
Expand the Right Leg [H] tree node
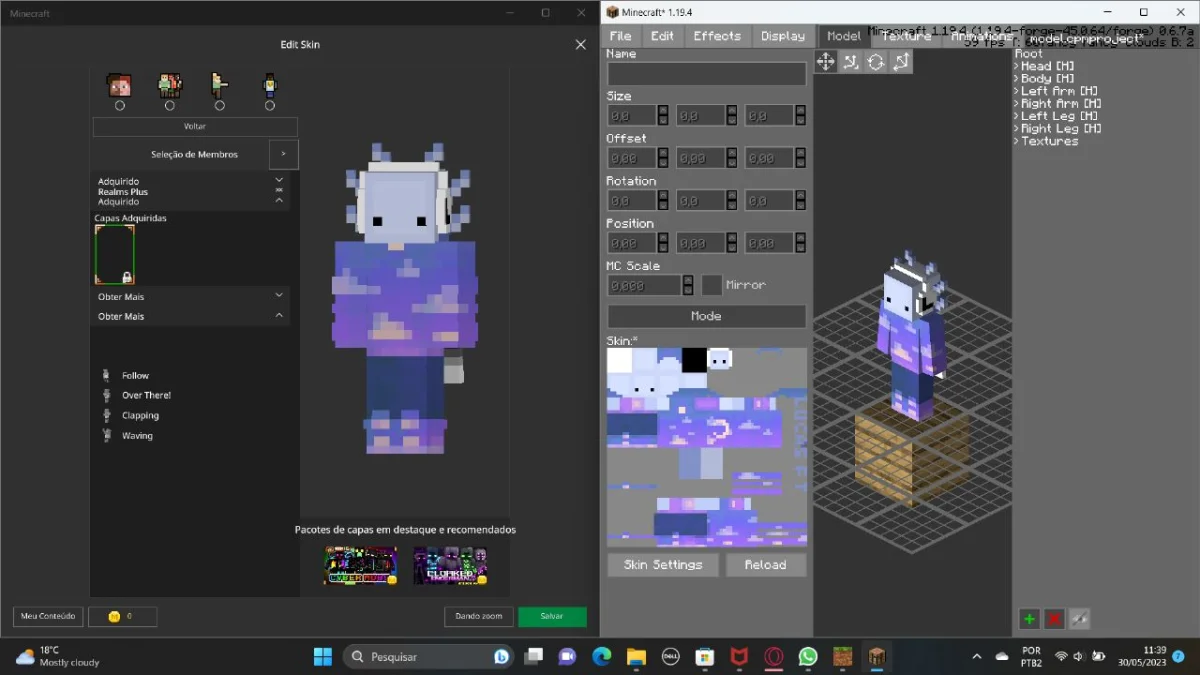pyautogui.click(x=1016, y=128)
